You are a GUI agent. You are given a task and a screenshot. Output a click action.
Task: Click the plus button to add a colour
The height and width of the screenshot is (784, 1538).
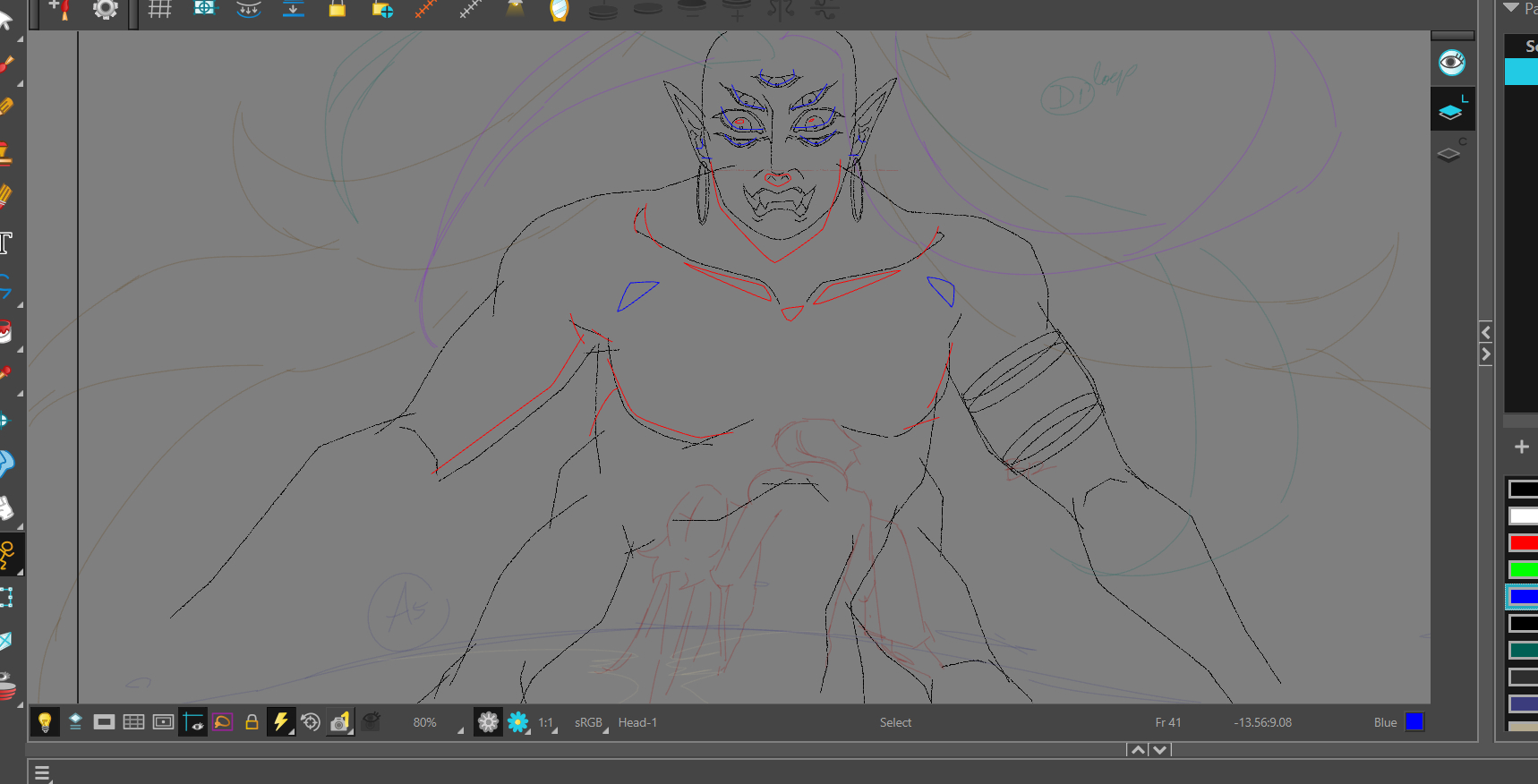click(1521, 447)
